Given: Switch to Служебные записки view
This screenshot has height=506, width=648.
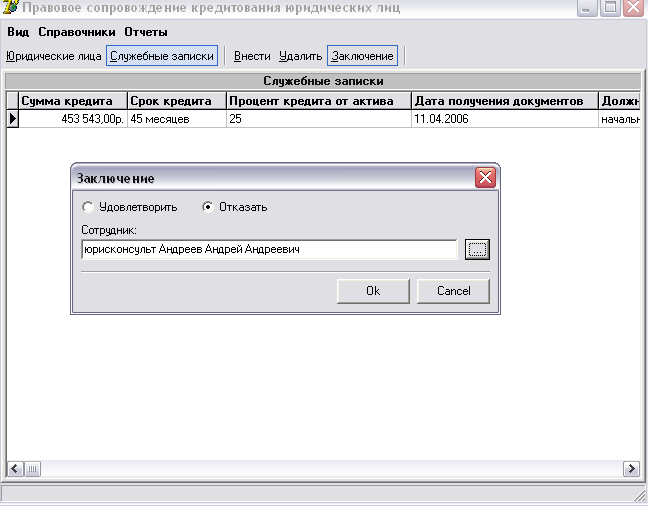Looking at the screenshot, I should pos(162,56).
